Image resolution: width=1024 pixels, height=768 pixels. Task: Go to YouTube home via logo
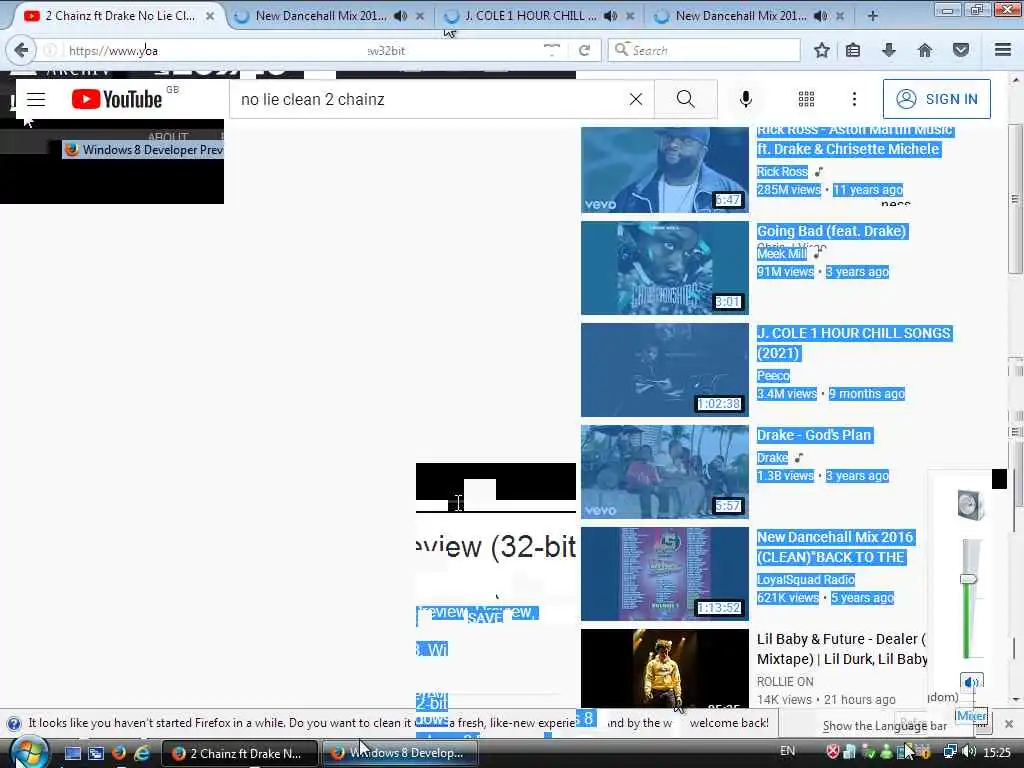click(117, 99)
